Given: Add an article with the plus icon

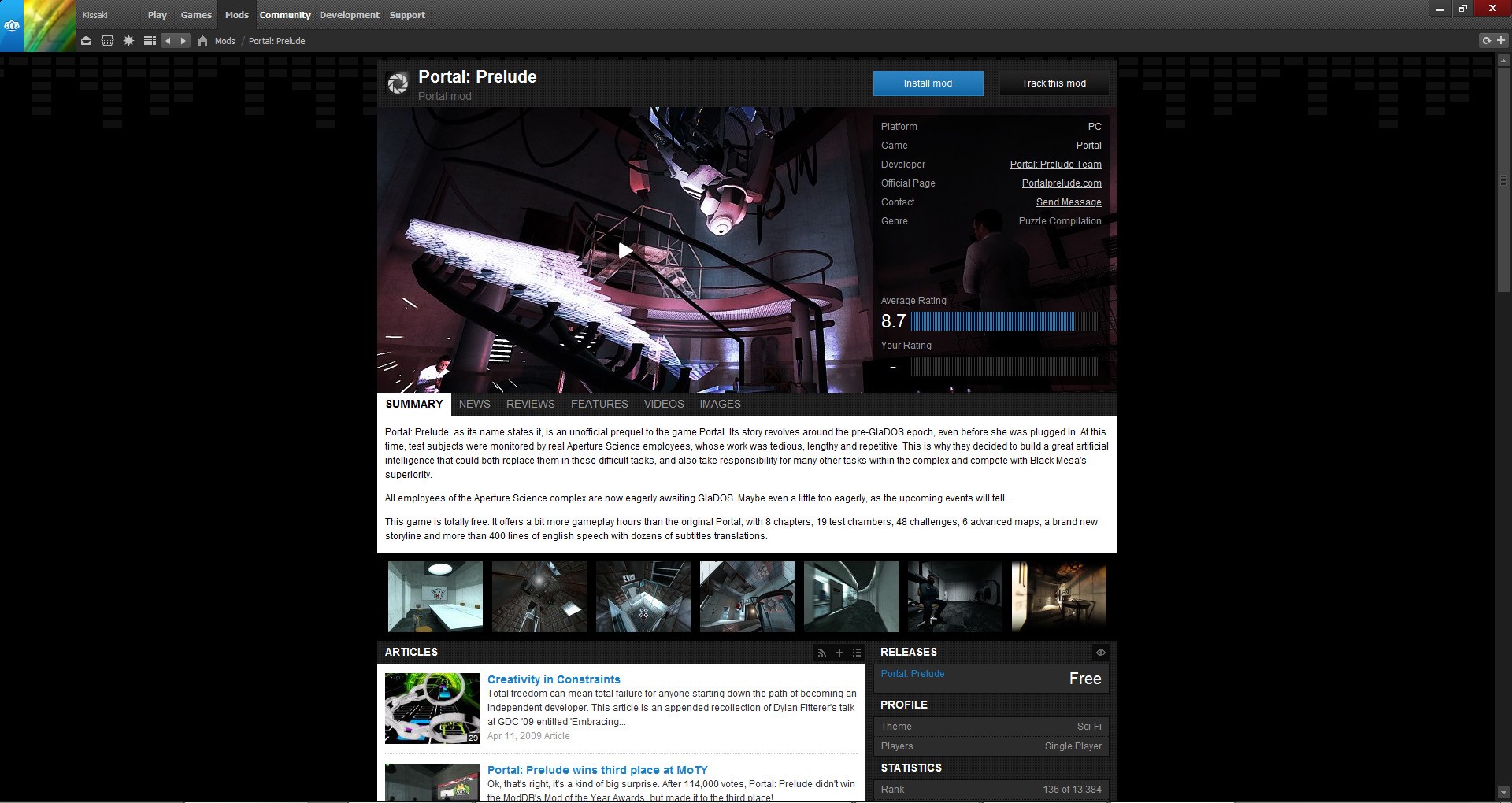Looking at the screenshot, I should (x=839, y=653).
